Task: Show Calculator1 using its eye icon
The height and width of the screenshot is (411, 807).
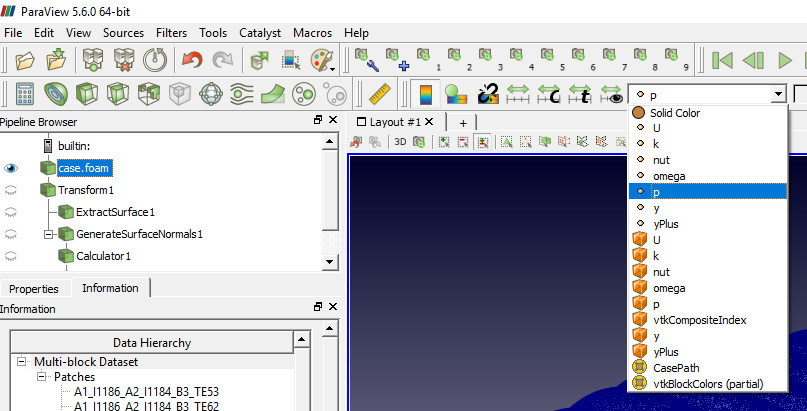Action: 11,256
